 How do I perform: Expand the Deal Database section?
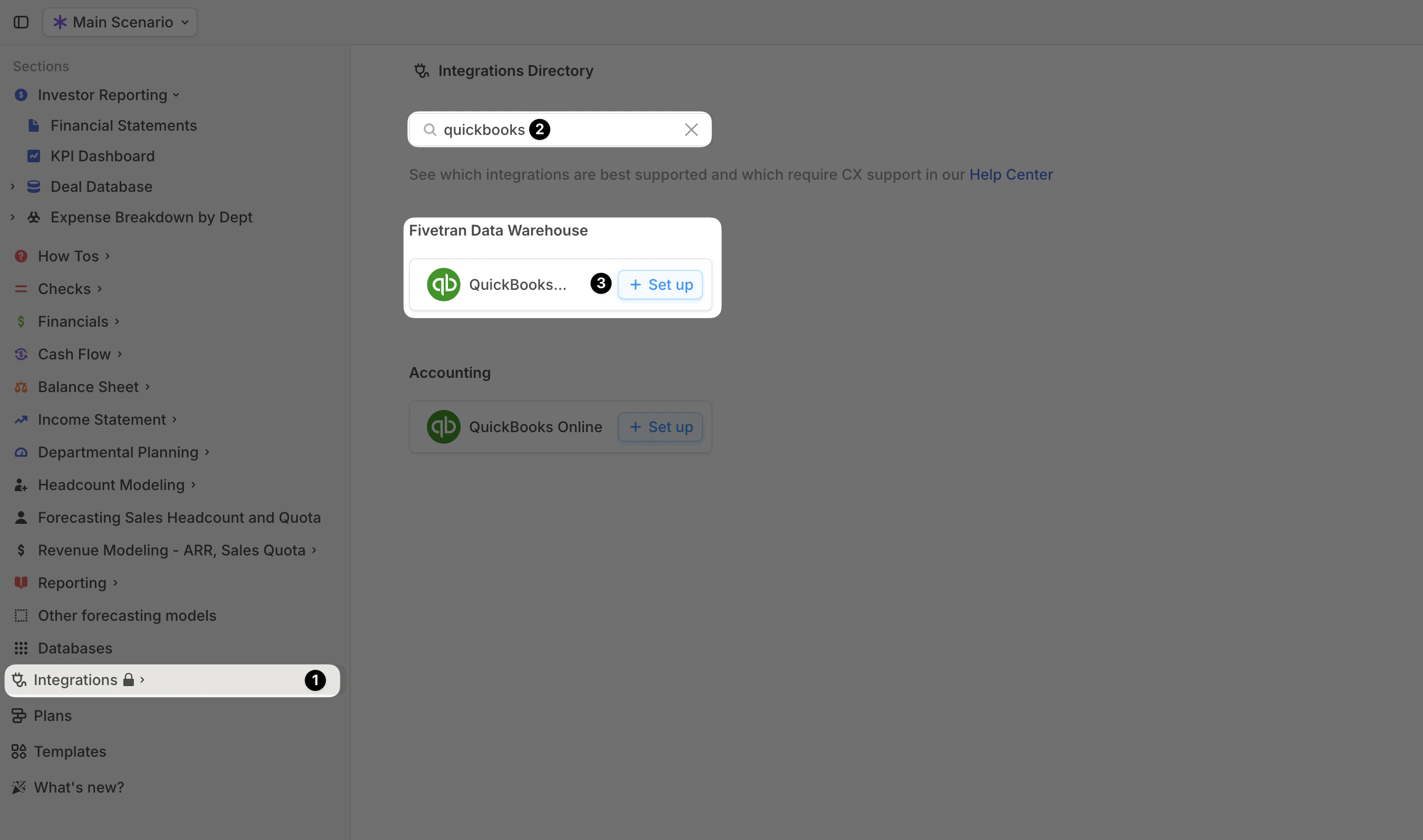13,186
